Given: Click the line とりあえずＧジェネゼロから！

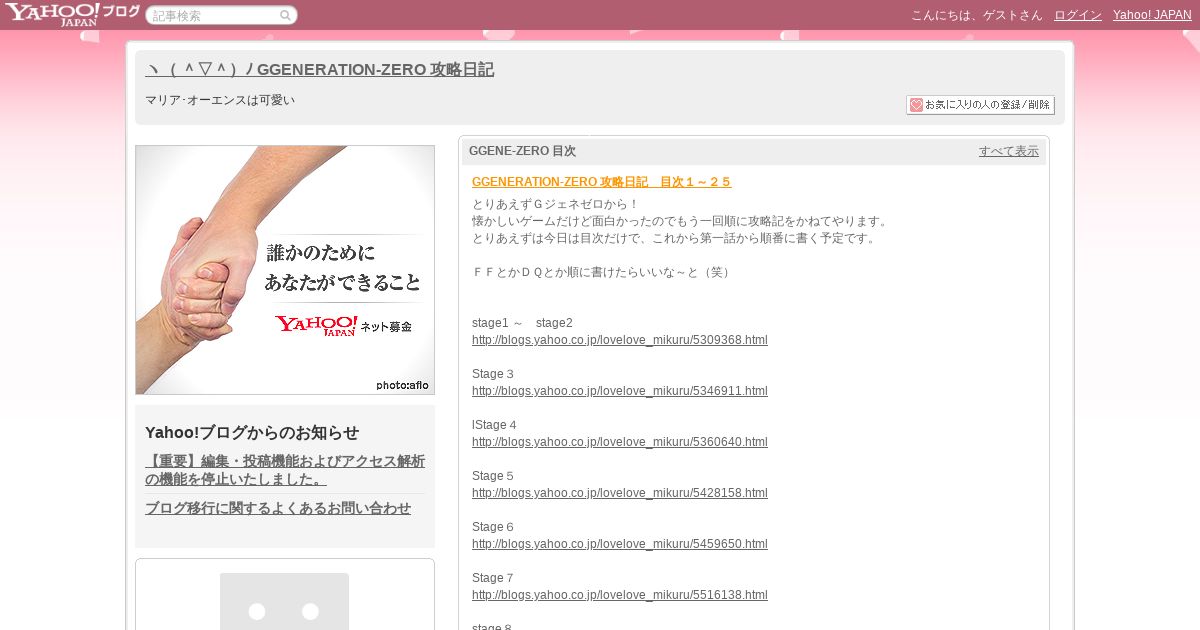Looking at the screenshot, I should [x=555, y=204].
